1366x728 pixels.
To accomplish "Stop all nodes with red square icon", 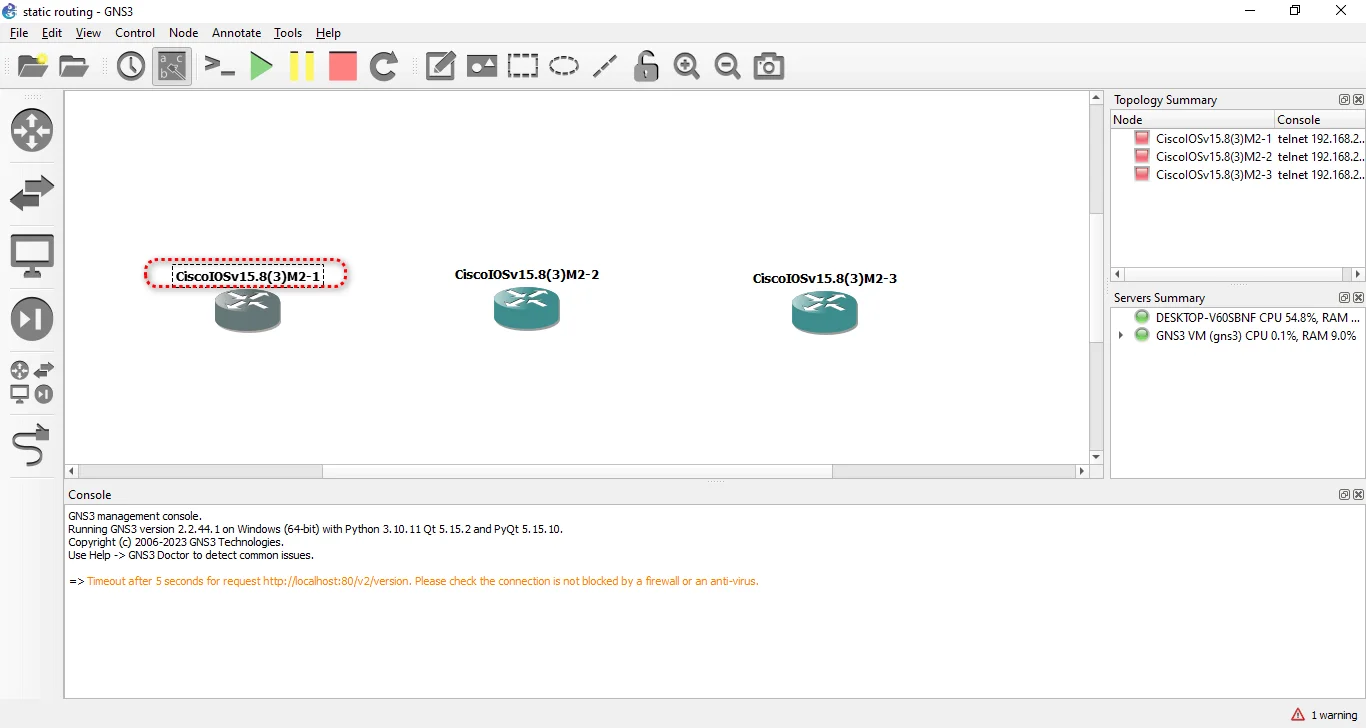I will coord(343,67).
